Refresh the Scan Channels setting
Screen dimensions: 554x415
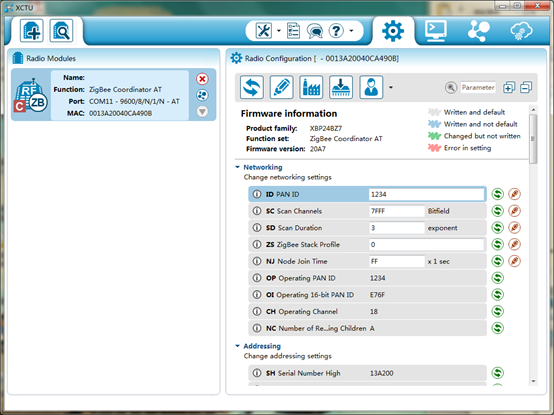[497, 211]
